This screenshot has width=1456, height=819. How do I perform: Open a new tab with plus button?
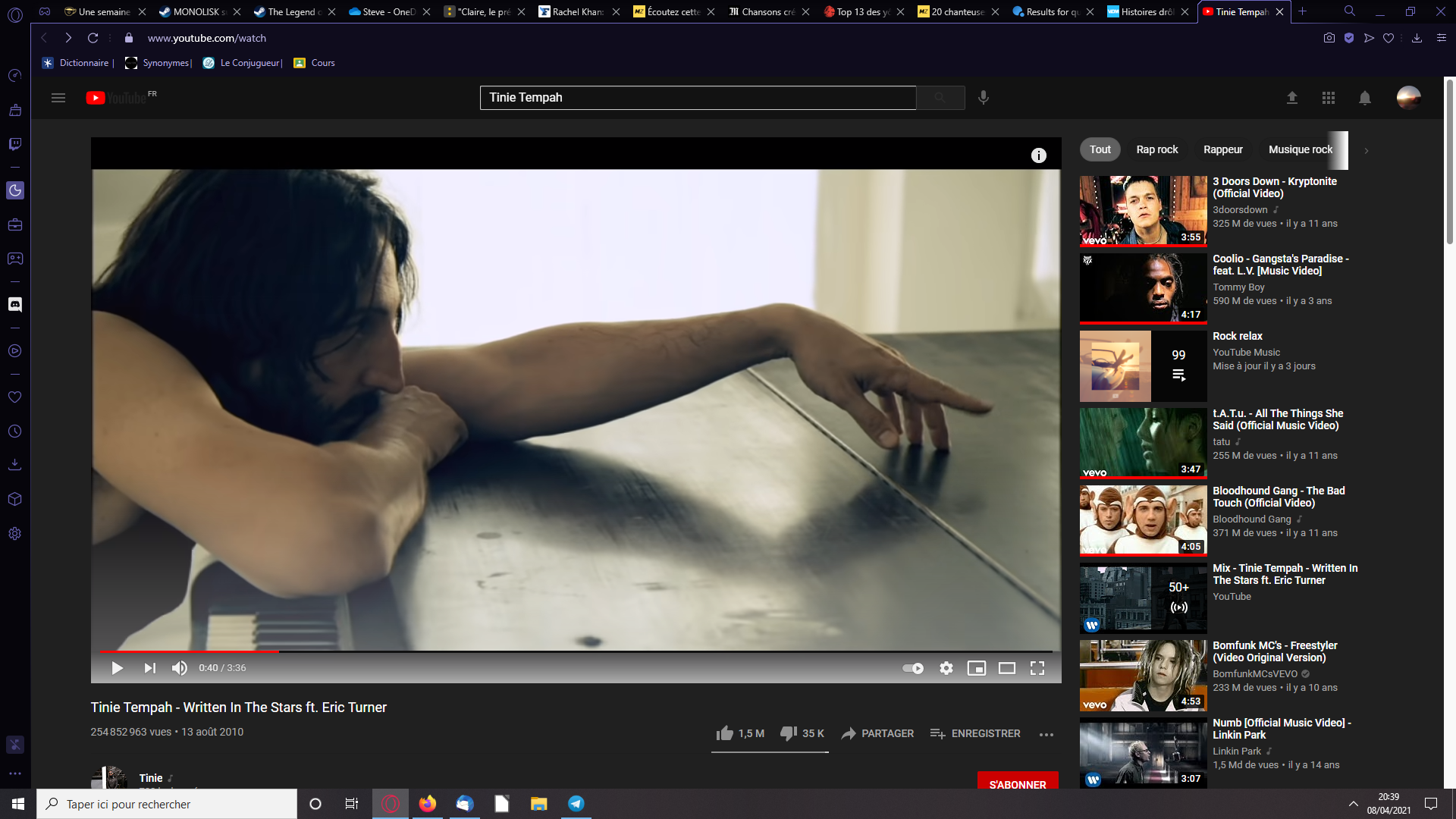[1302, 11]
